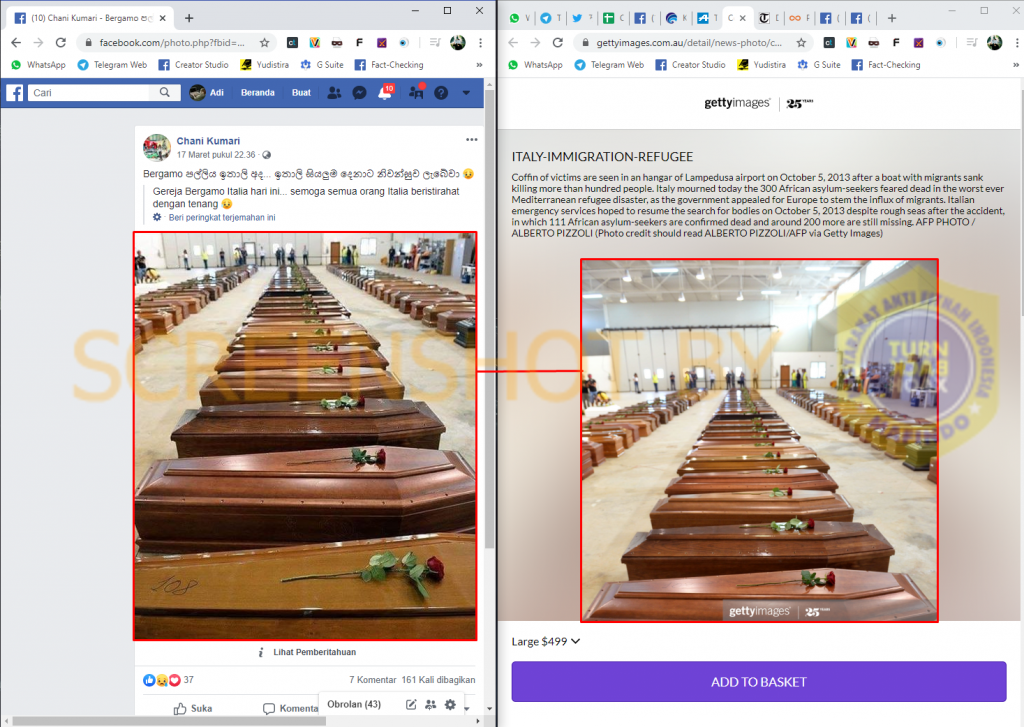This screenshot has width=1024, height=727.
Task: Switch to the T-logo Times tab in right browser
Action: pyautogui.click(x=769, y=18)
